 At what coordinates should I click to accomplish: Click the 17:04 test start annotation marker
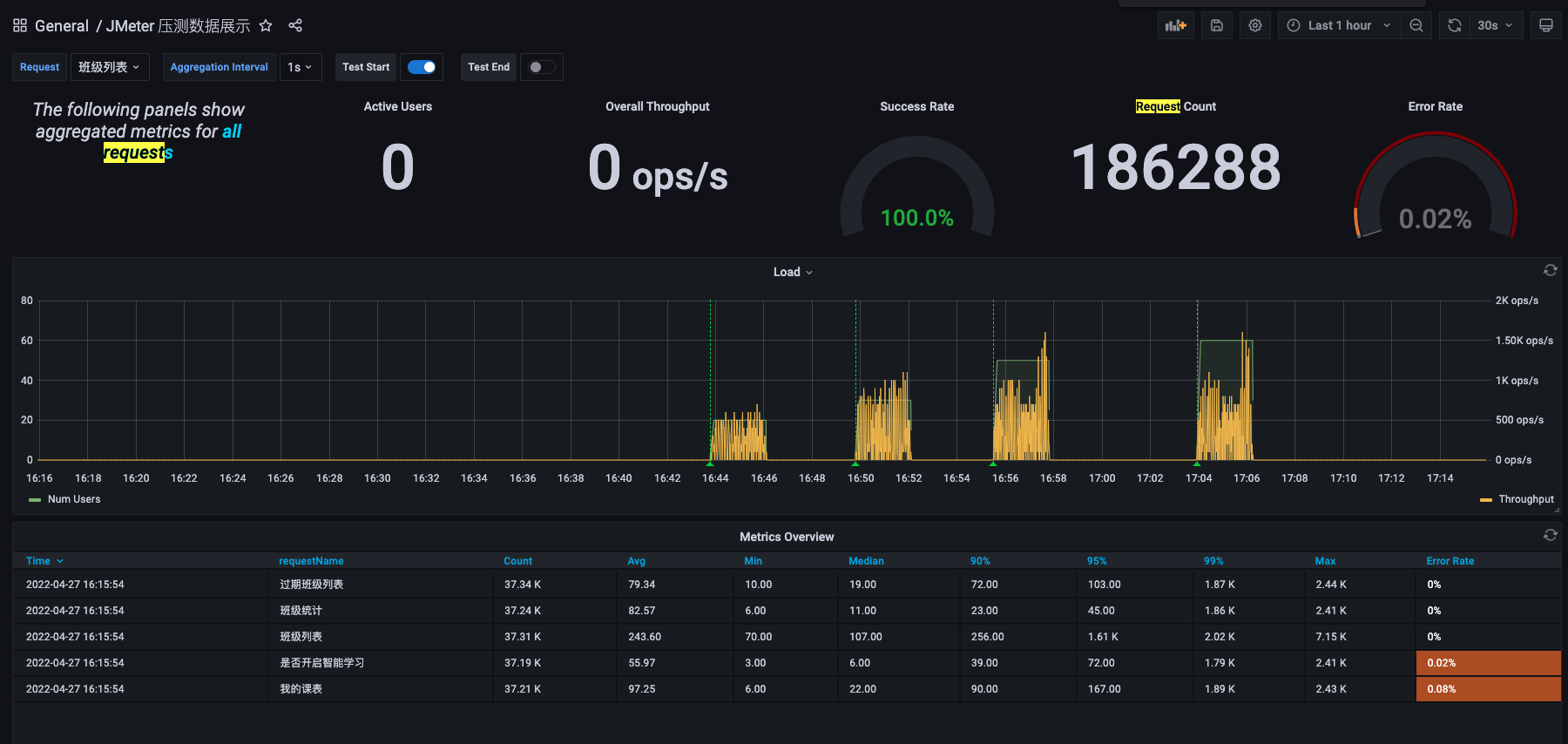(x=1197, y=463)
